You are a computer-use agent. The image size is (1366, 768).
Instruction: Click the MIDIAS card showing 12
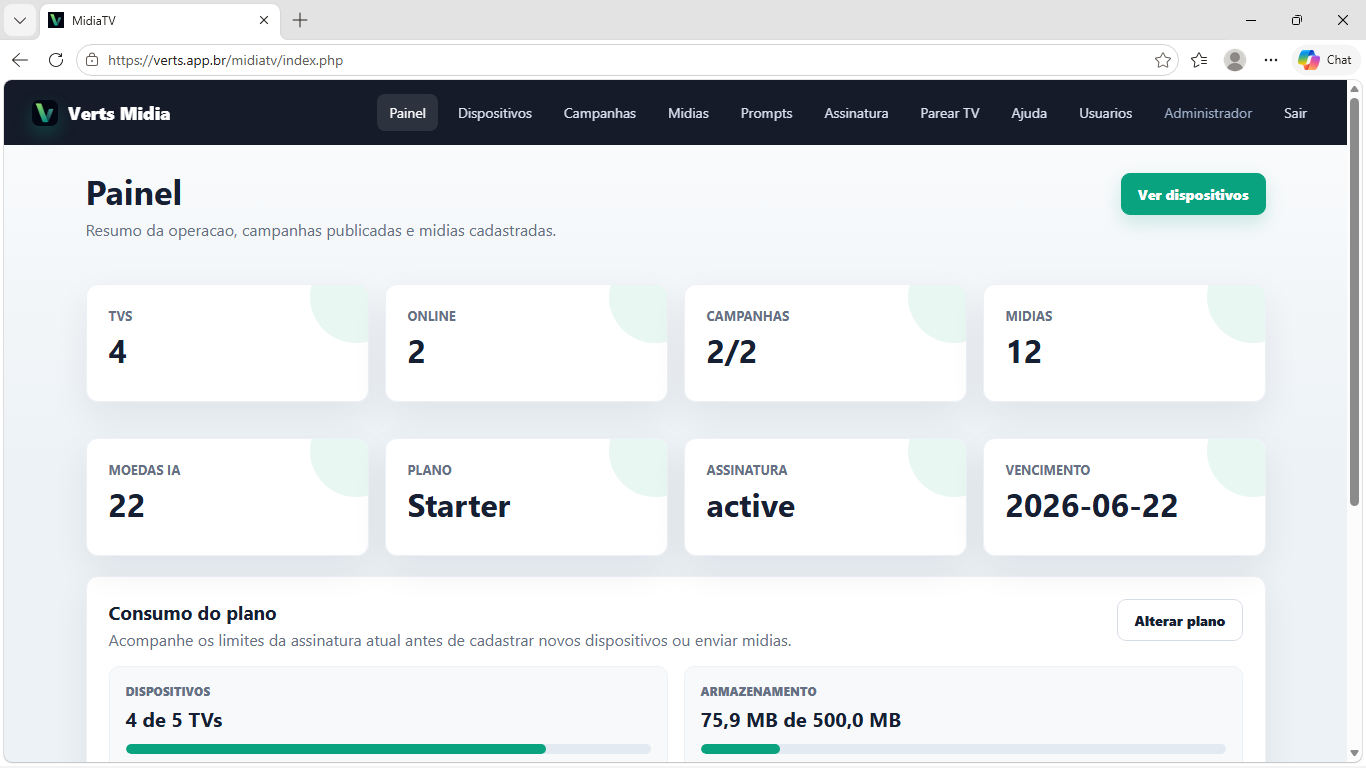[1124, 343]
